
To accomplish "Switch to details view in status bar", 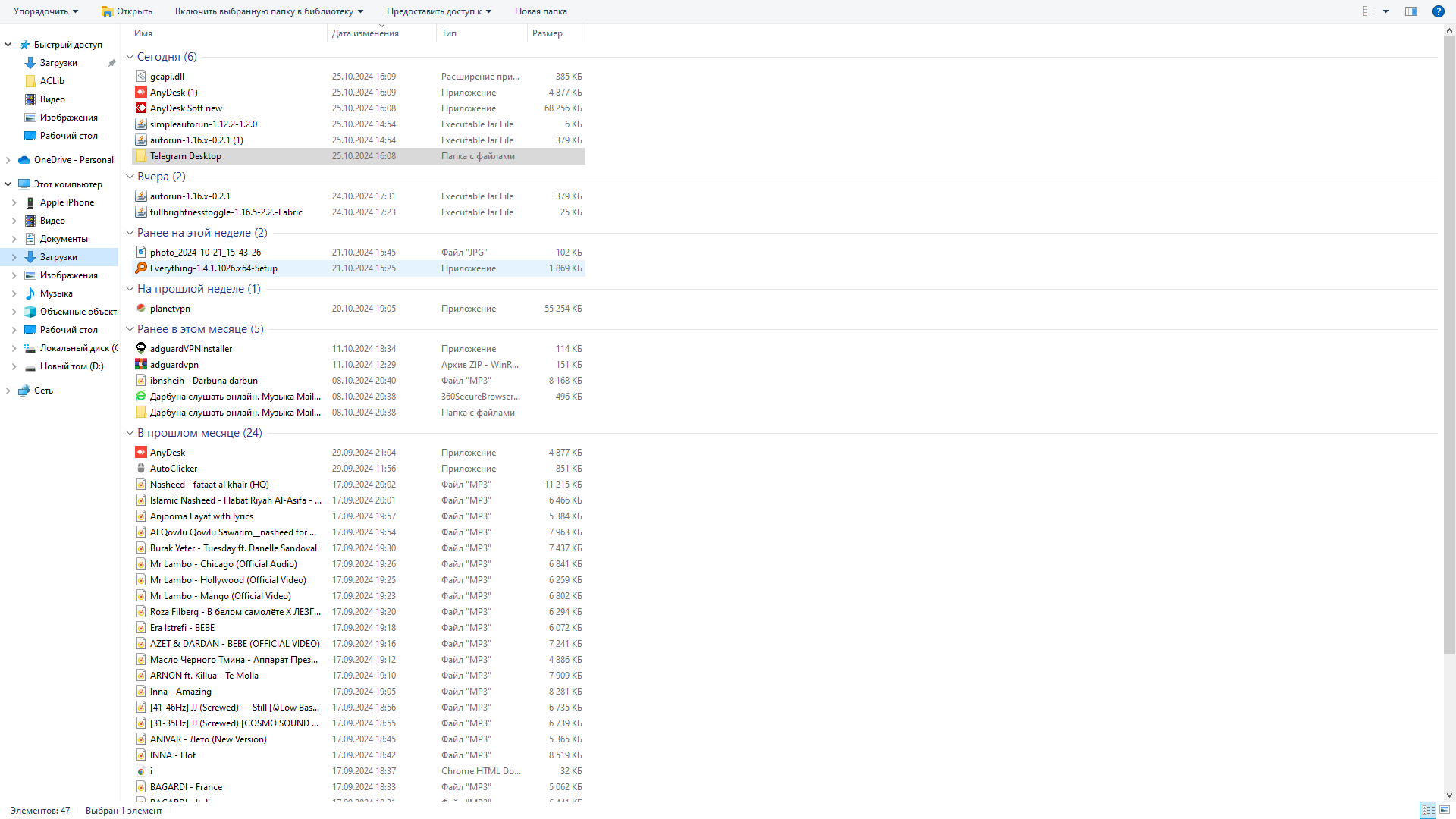I will click(1428, 811).
